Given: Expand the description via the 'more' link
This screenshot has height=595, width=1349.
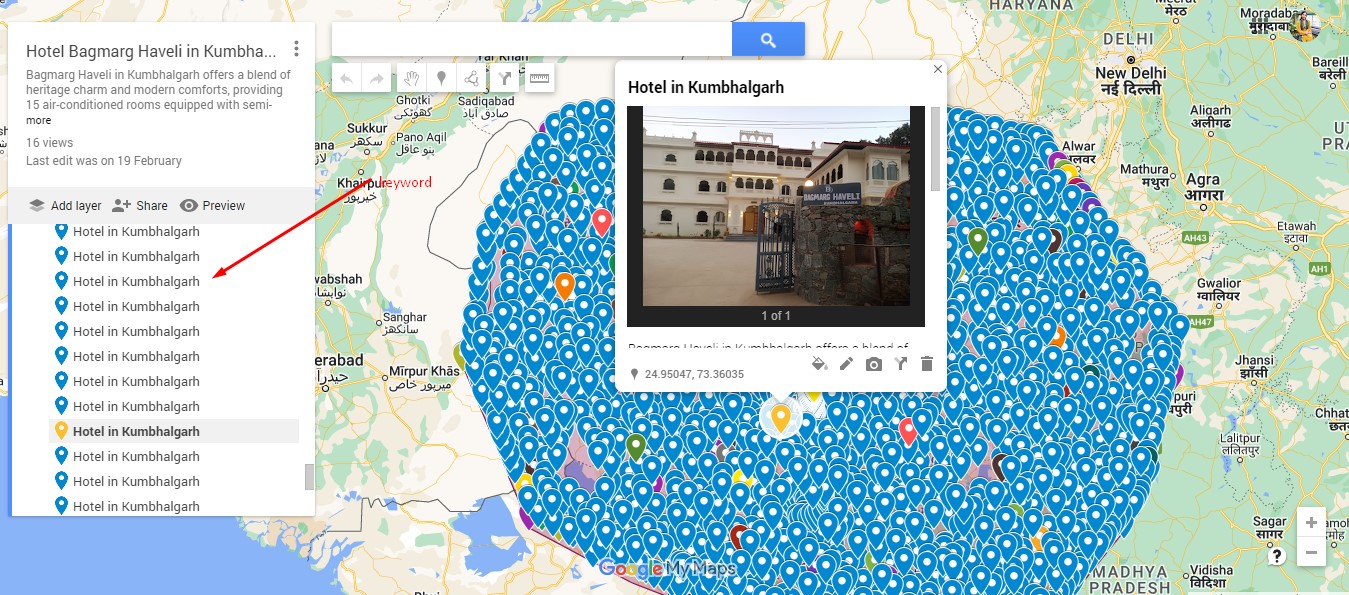Looking at the screenshot, I should coord(37,119).
